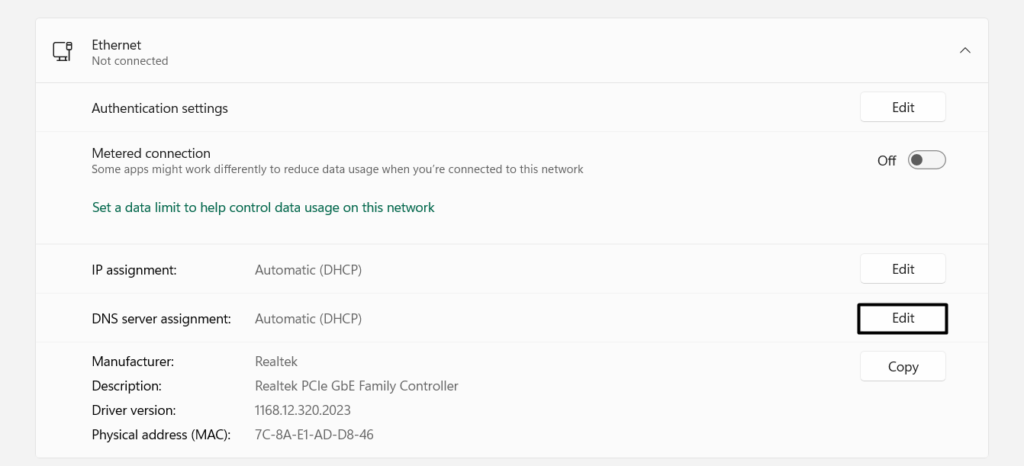This screenshot has width=1024, height=466.
Task: Click the IP assignment Automatic (DHCP) value
Action: 308,269
